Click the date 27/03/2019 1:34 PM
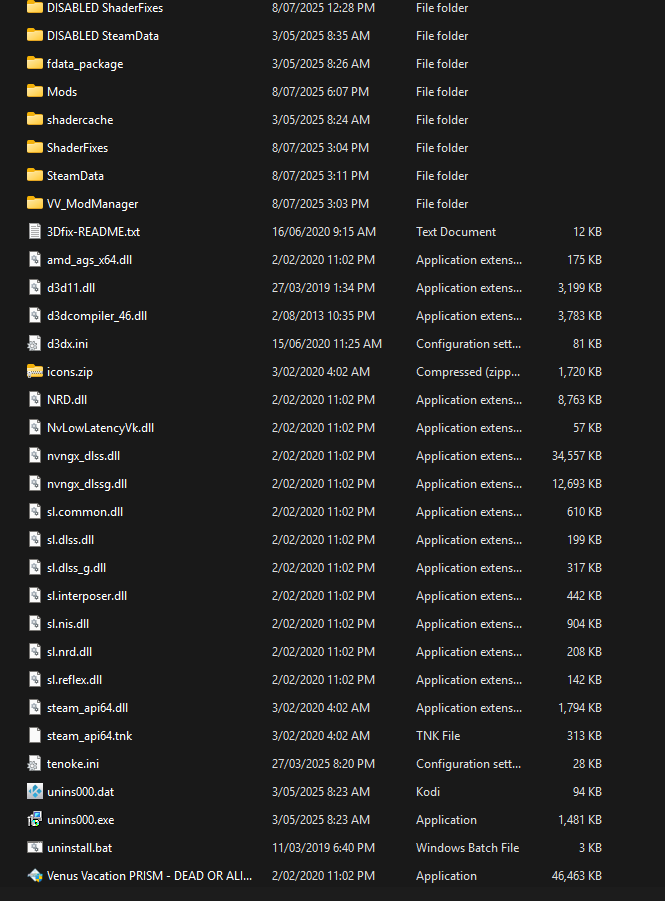 click(323, 287)
